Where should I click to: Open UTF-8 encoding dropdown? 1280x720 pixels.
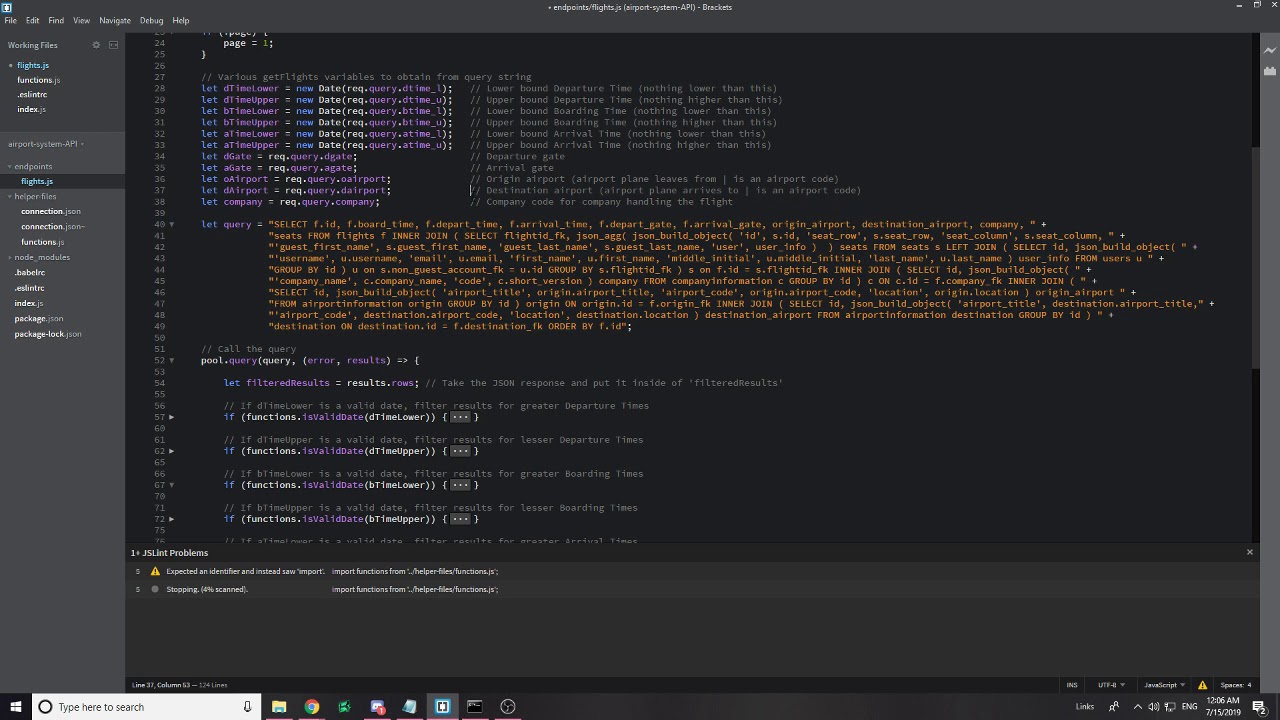(1111, 685)
